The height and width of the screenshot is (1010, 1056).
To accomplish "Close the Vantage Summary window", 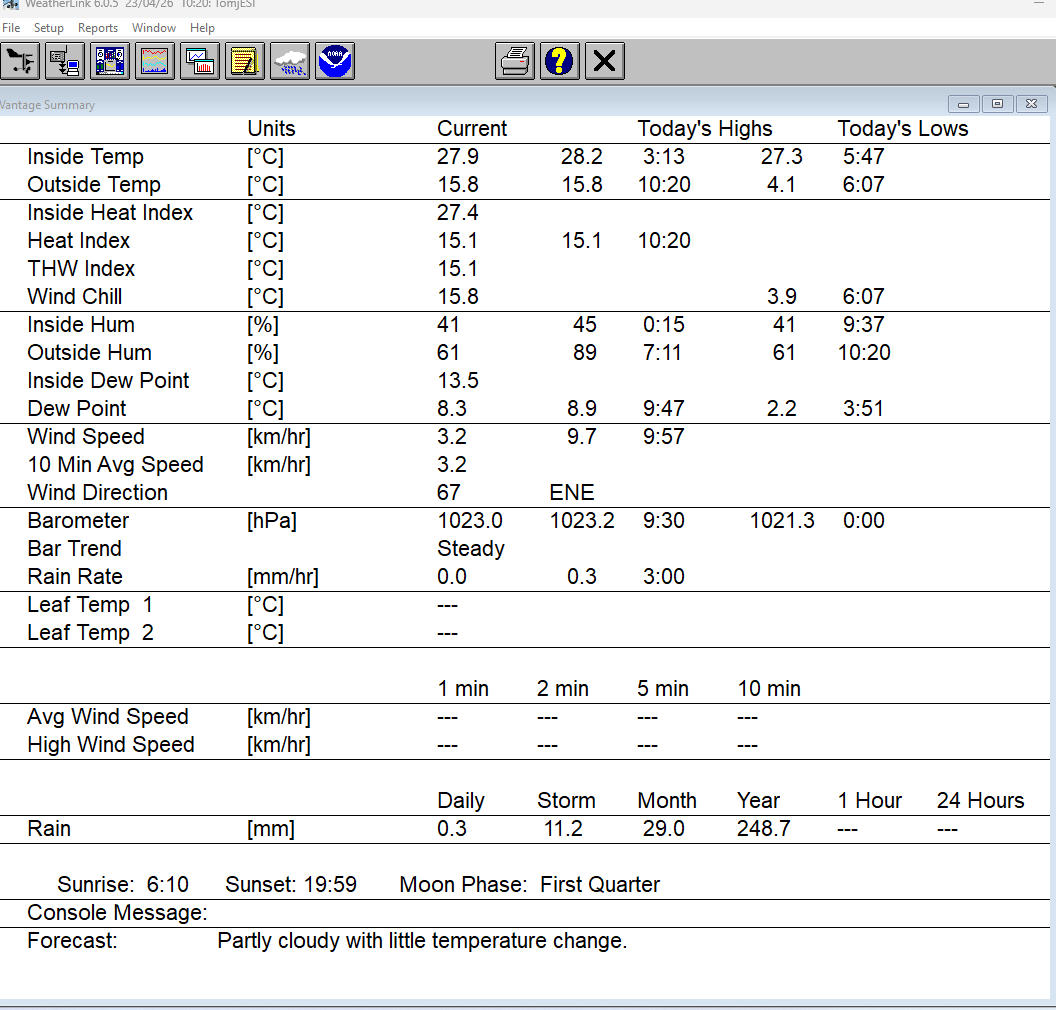I will click(x=1032, y=104).
